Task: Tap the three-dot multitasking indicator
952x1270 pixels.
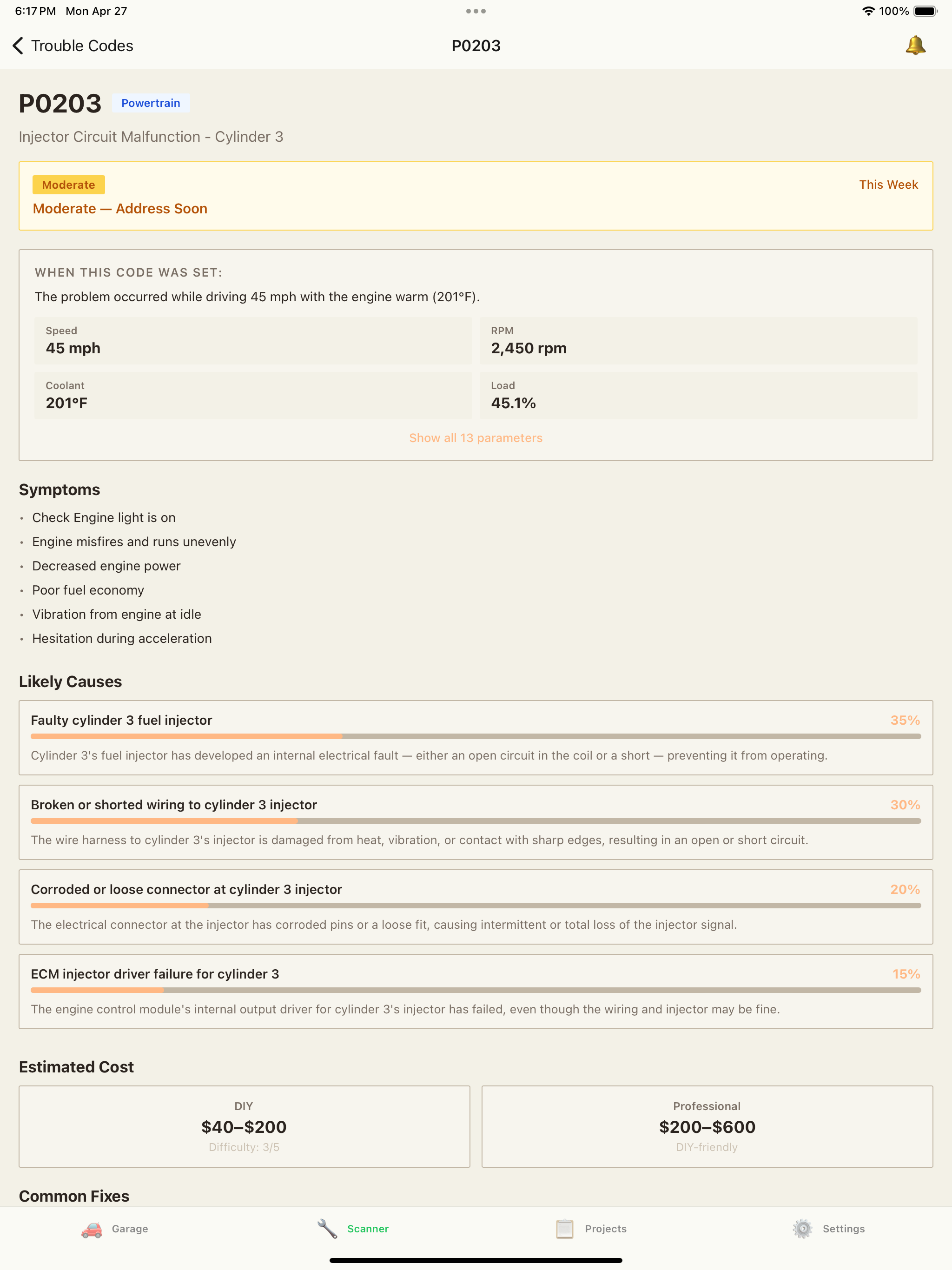Action: pos(476,11)
